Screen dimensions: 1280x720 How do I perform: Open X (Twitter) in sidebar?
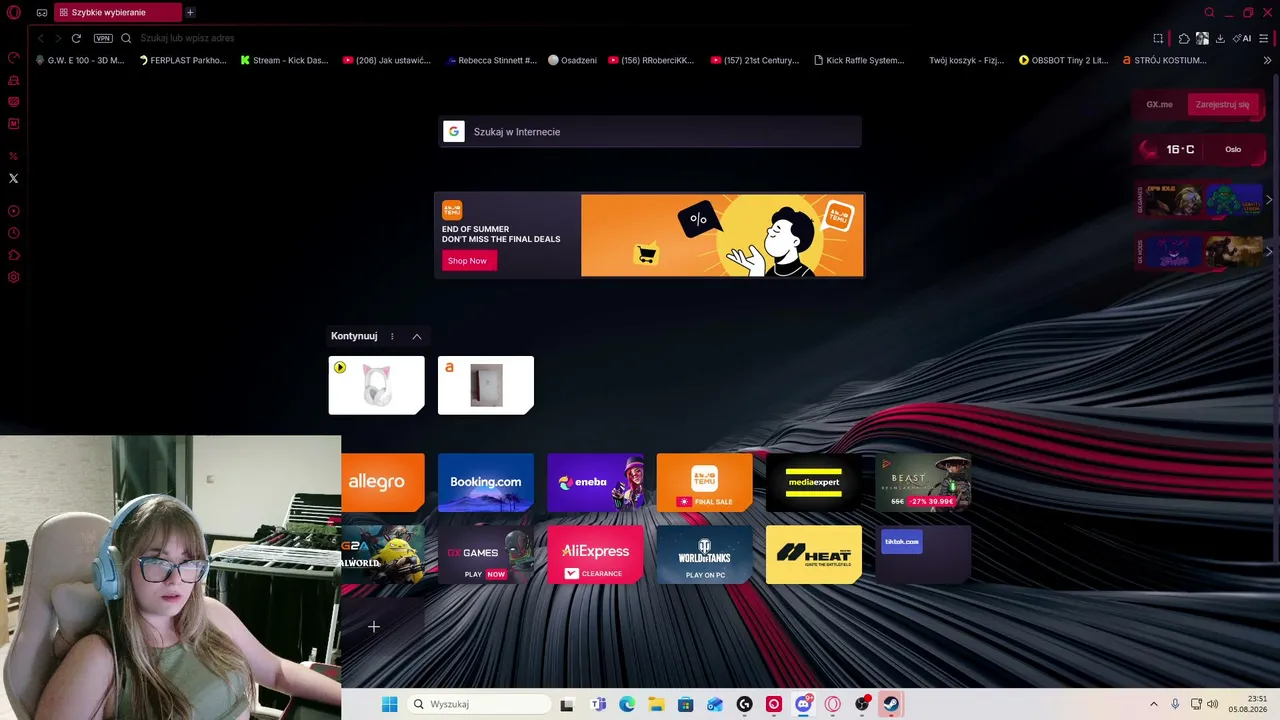(14, 178)
